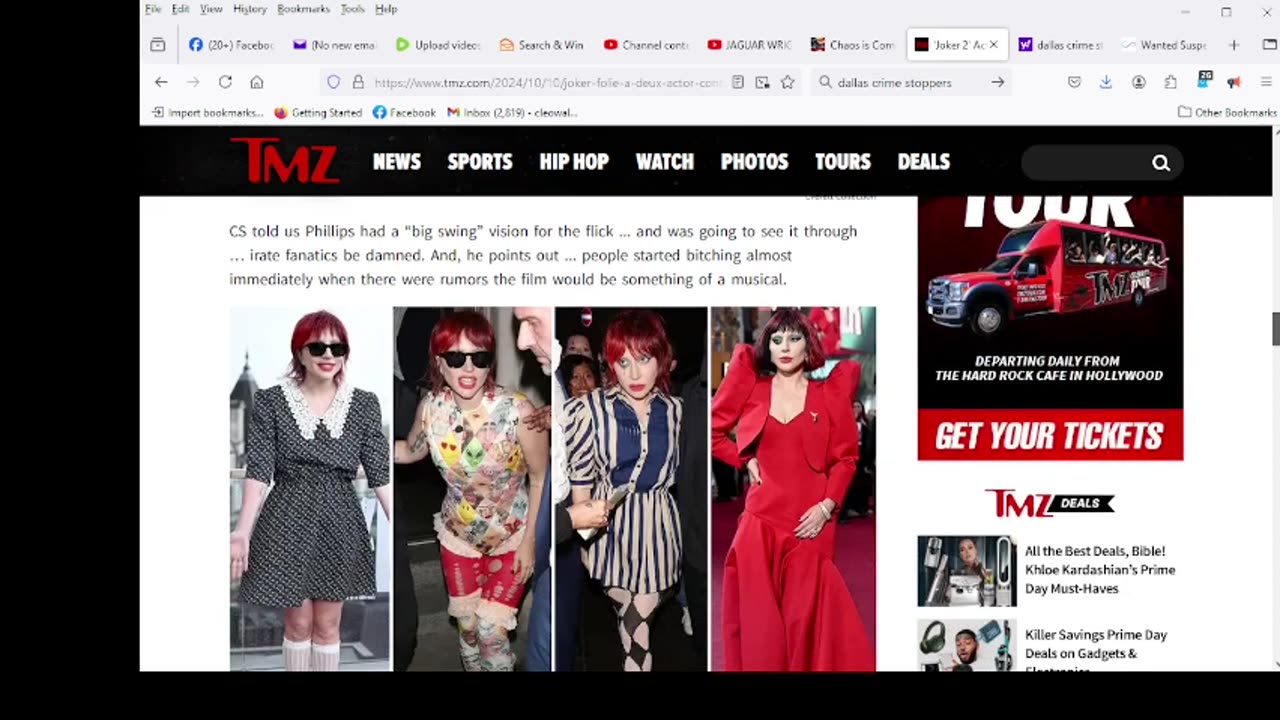
Task: Switch to the Search & Win tab
Action: tap(541, 45)
